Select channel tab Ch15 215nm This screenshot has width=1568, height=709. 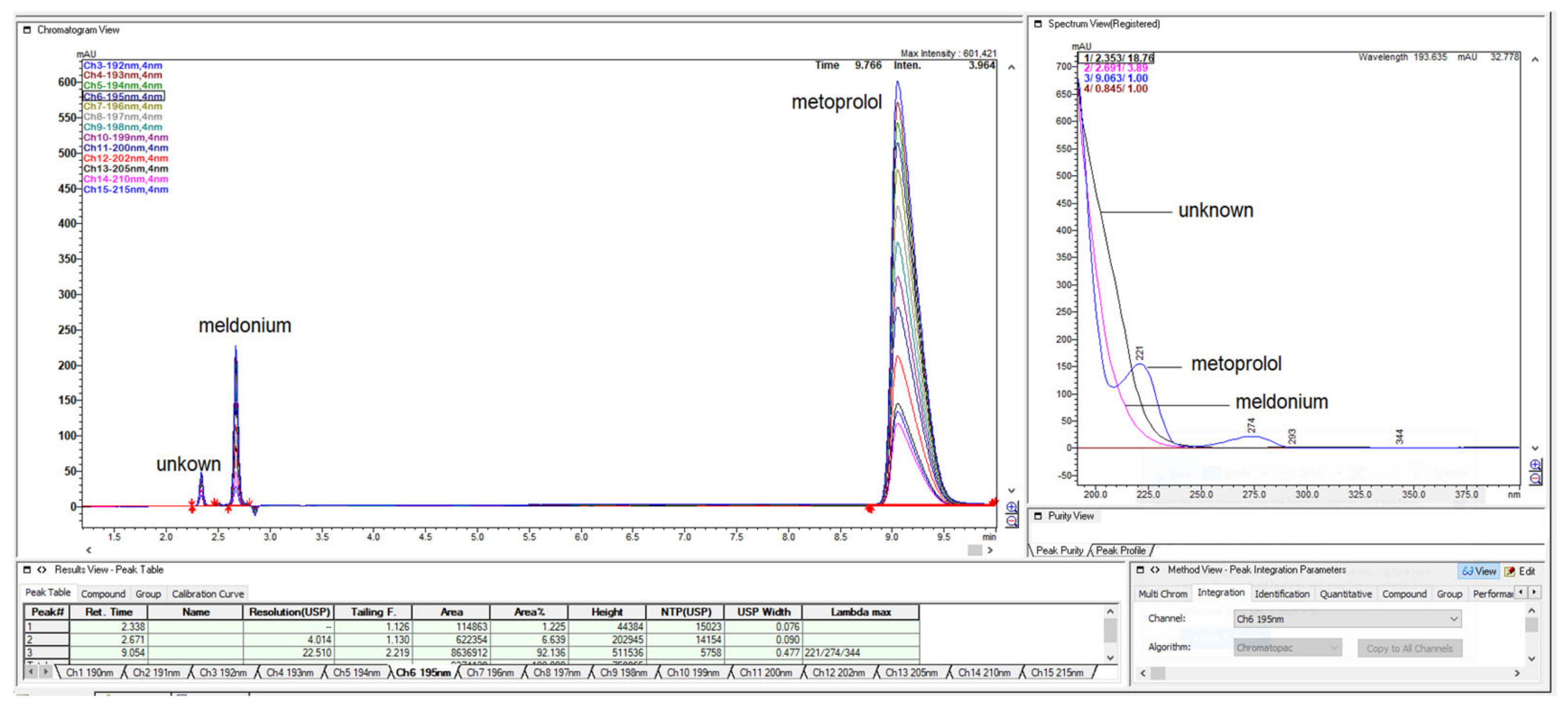coord(1057,672)
